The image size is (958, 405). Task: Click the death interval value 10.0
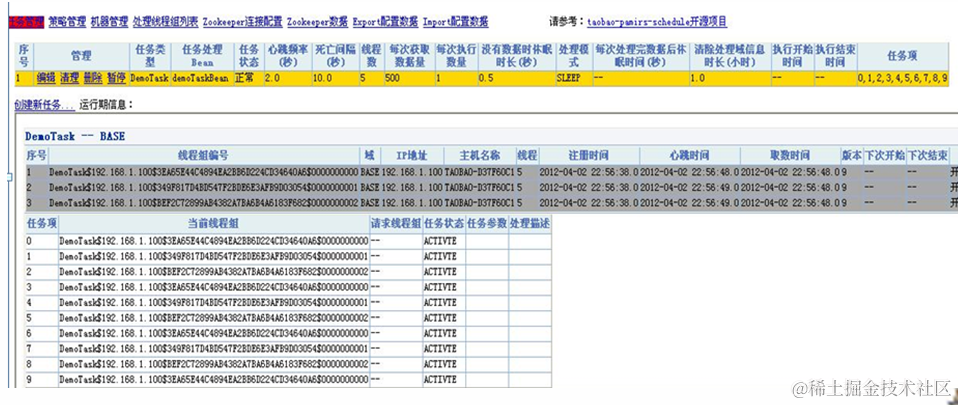pos(335,78)
